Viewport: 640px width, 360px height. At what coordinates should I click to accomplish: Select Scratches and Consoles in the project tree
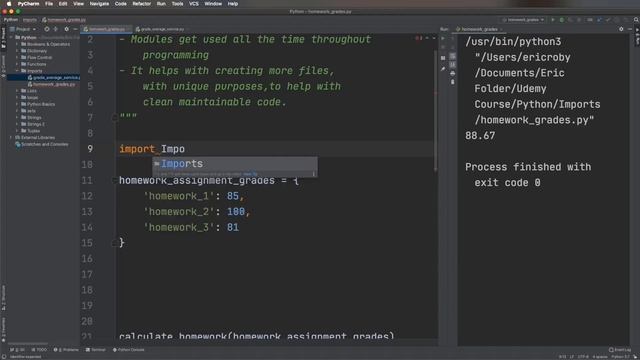click(x=42, y=144)
